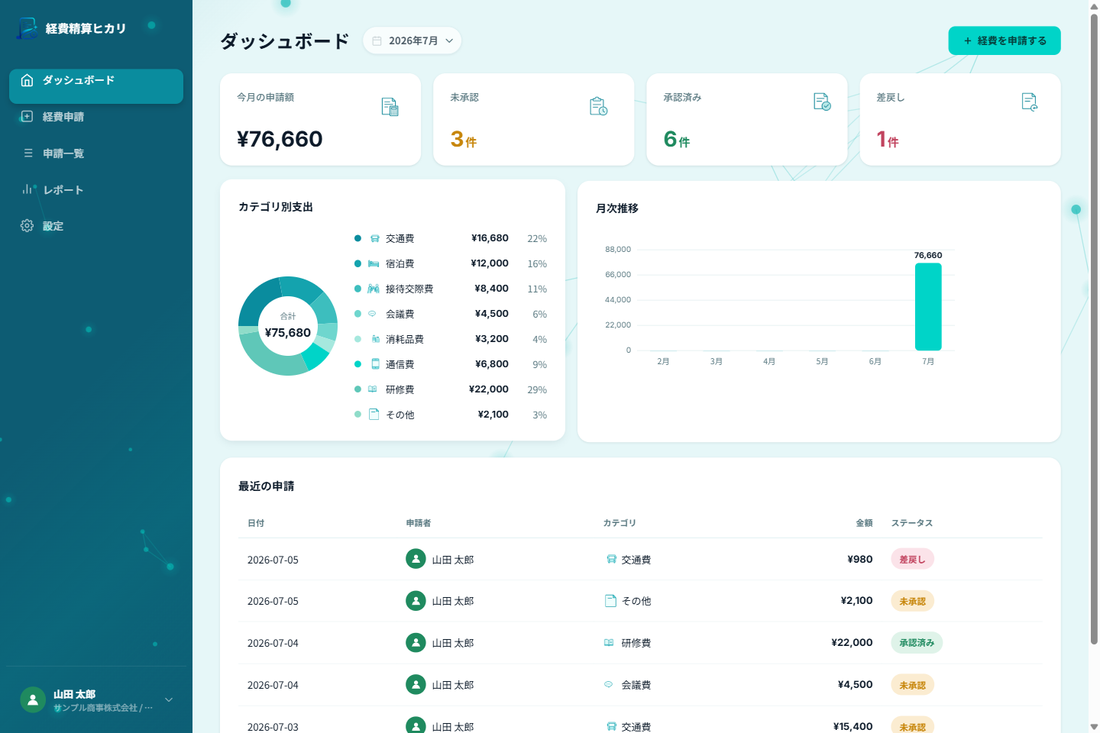Click the scrollbar down arrow
Screen dimensions: 1100x733
[1094, 727]
